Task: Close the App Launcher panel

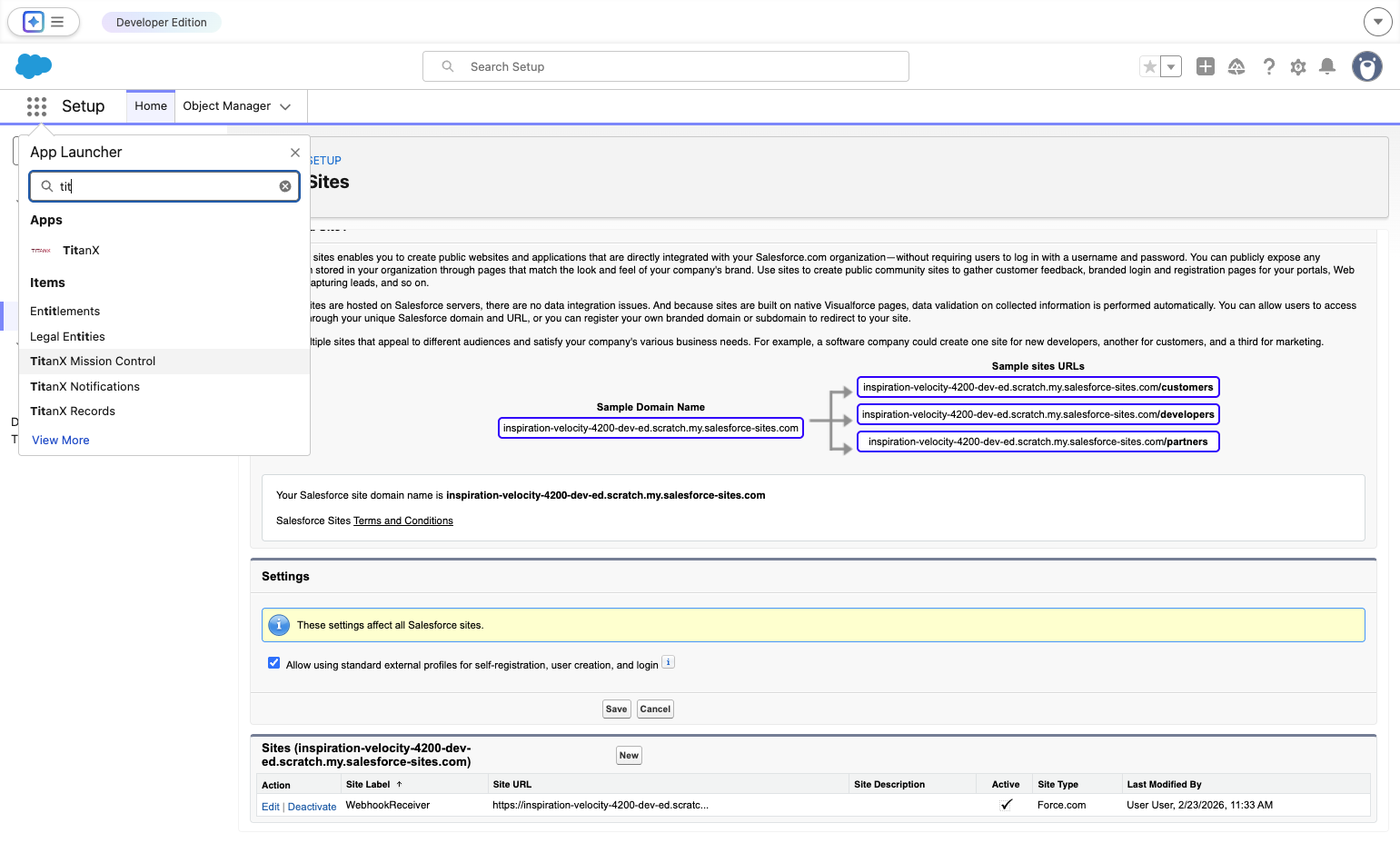Action: (x=295, y=153)
